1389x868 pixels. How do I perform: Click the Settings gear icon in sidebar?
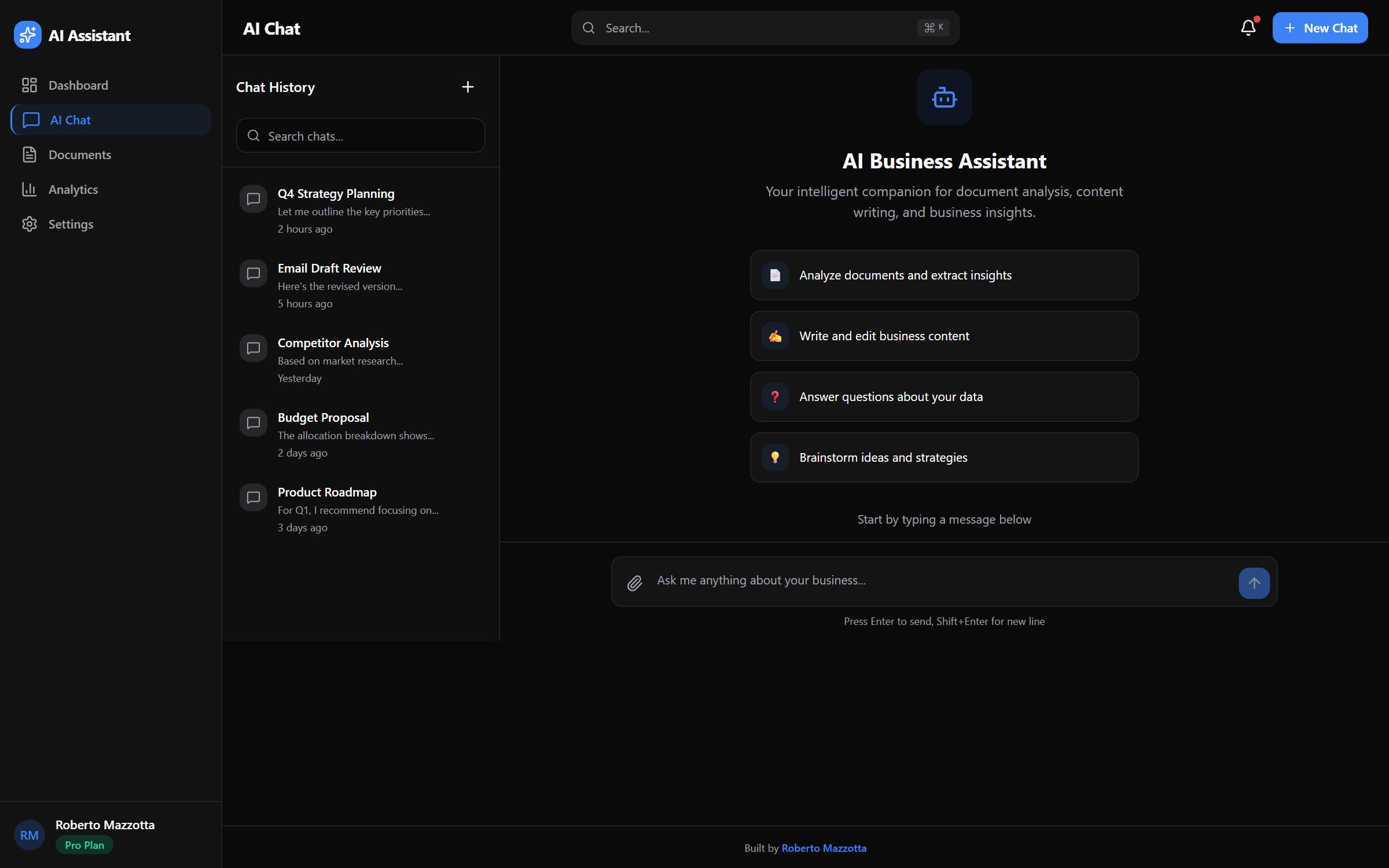tap(30, 224)
